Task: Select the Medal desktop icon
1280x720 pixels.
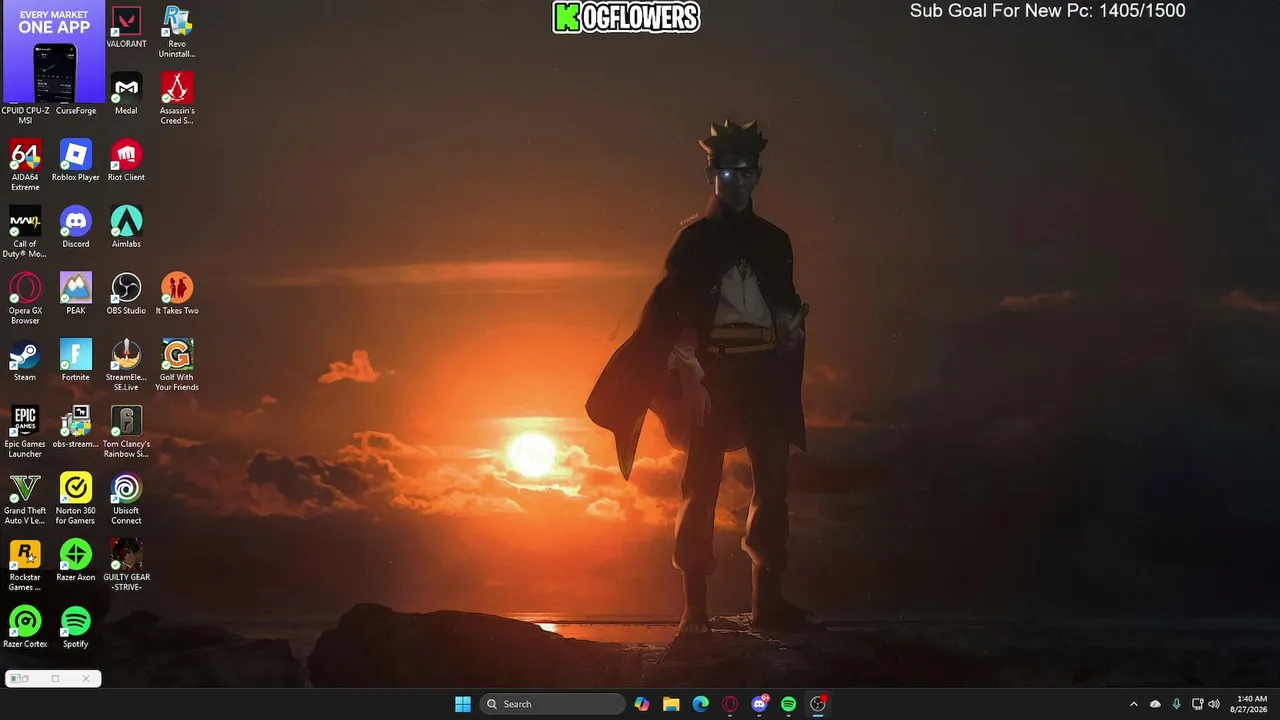Action: (x=126, y=94)
